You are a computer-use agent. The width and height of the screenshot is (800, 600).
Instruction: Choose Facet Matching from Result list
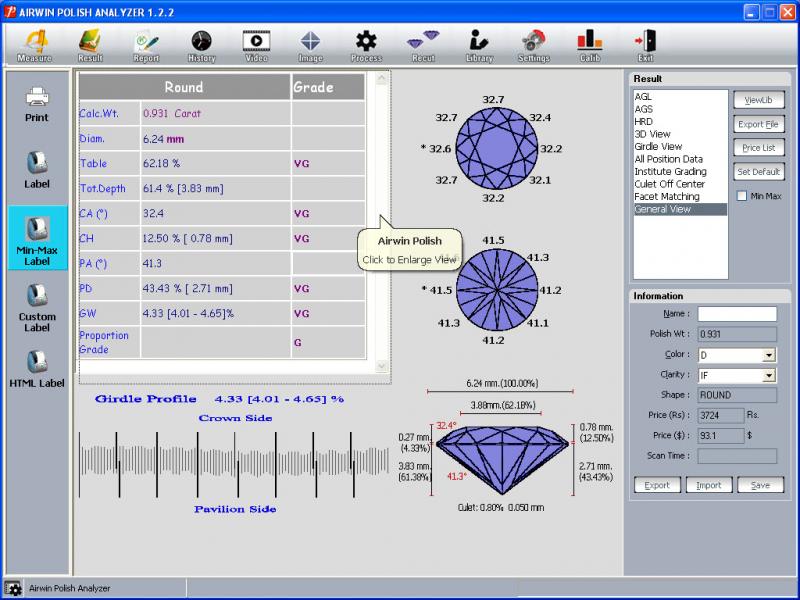click(667, 197)
